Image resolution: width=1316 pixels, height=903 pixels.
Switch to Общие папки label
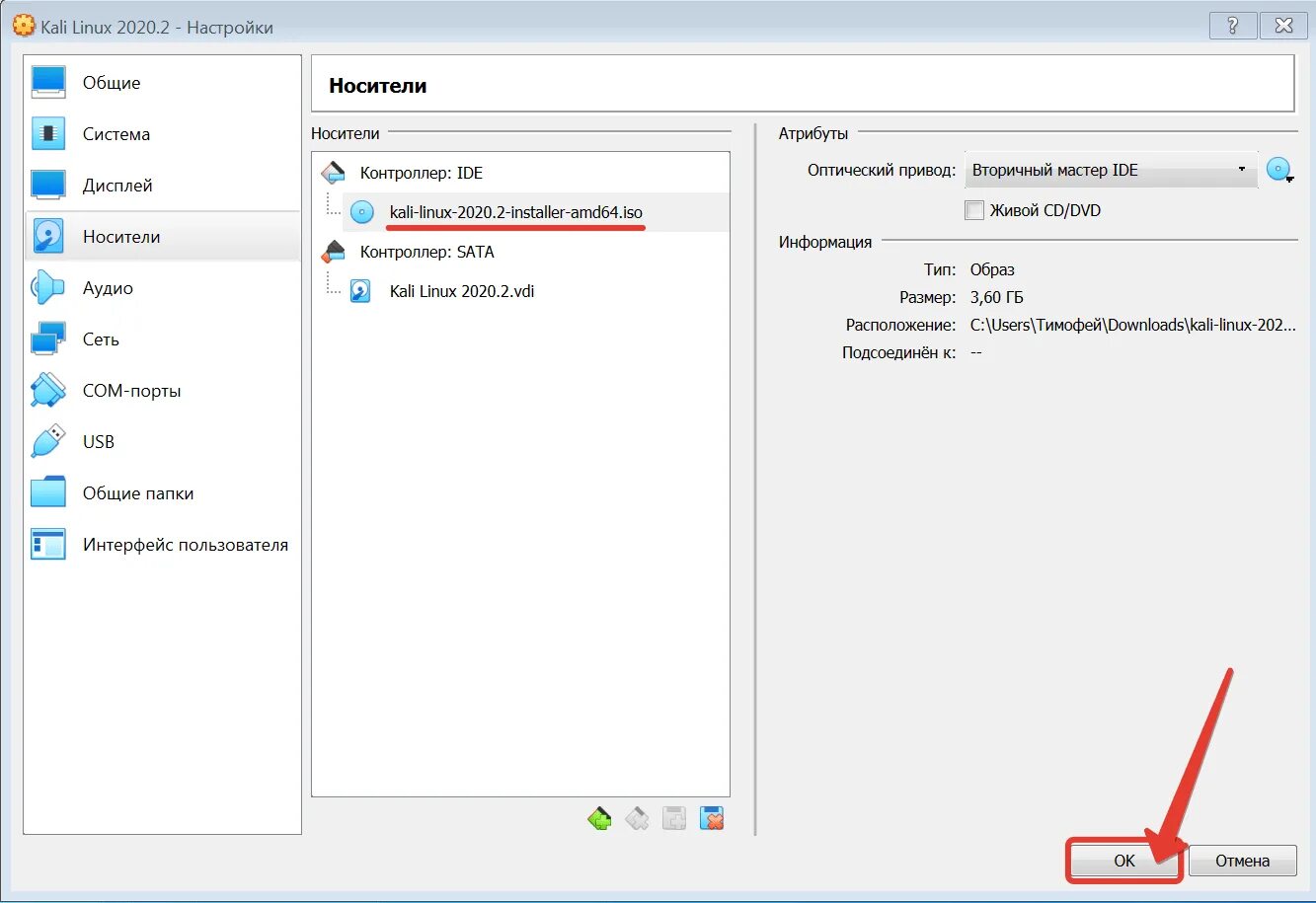[138, 493]
